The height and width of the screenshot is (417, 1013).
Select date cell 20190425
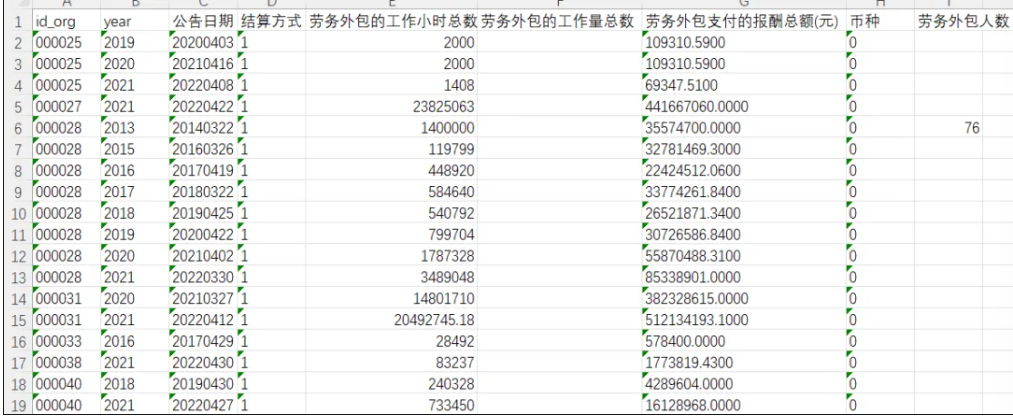click(x=203, y=213)
